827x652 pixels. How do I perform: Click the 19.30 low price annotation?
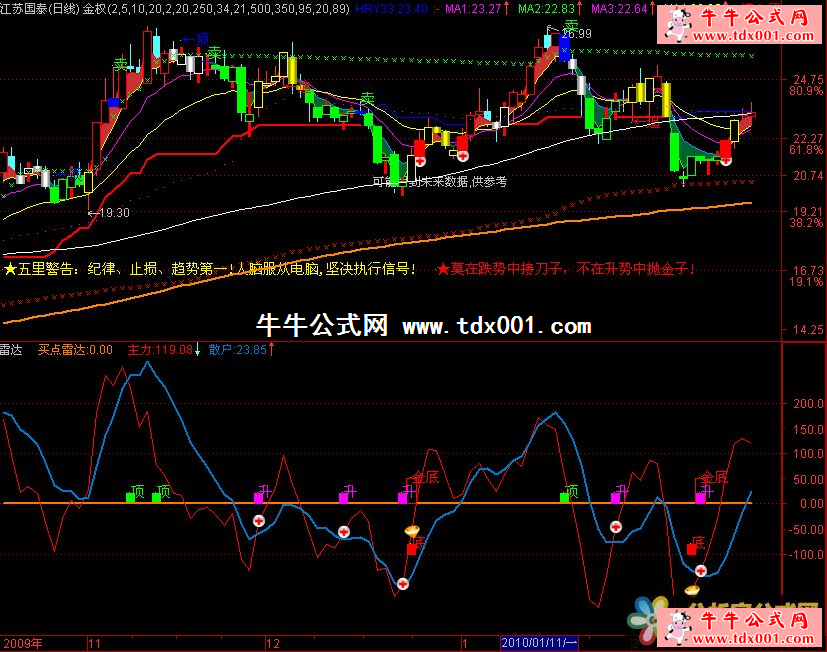point(114,213)
